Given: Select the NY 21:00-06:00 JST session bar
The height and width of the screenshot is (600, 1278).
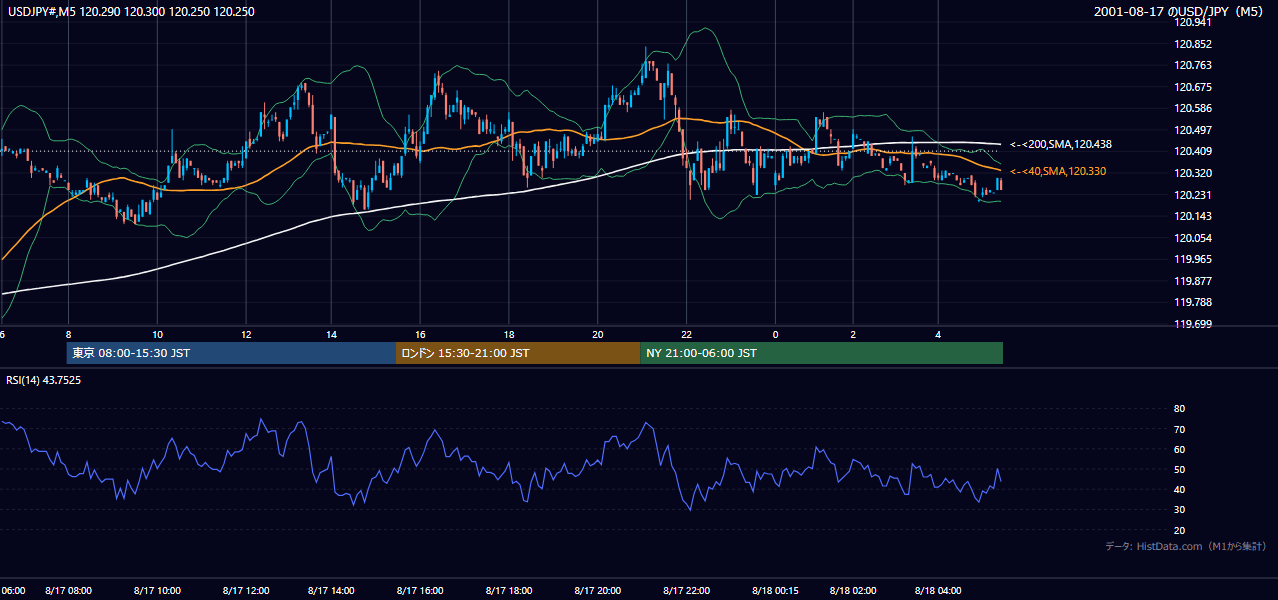Looking at the screenshot, I should coord(821,353).
